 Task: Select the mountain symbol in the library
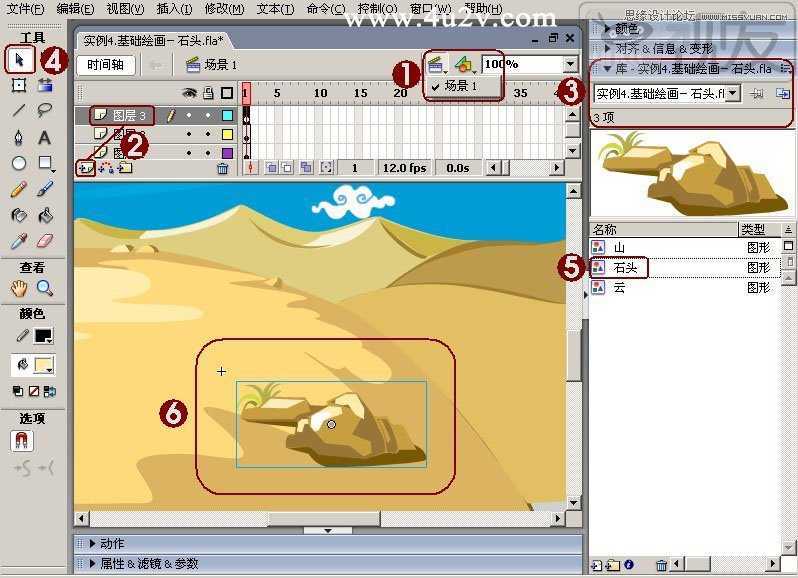pyautogui.click(x=685, y=248)
